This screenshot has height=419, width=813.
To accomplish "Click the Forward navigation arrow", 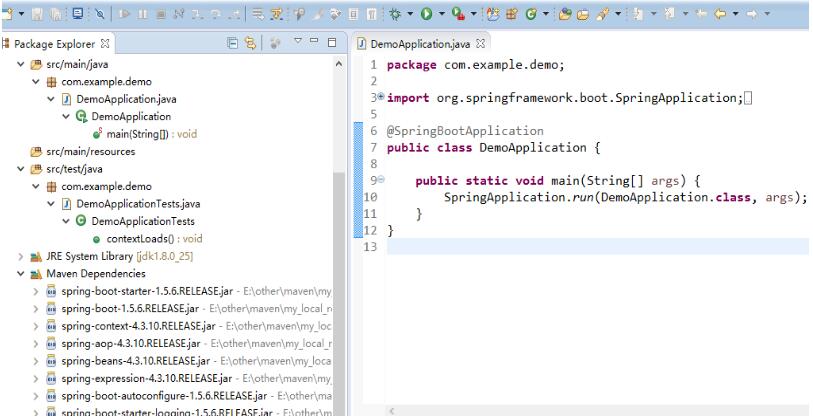I will [751, 14].
